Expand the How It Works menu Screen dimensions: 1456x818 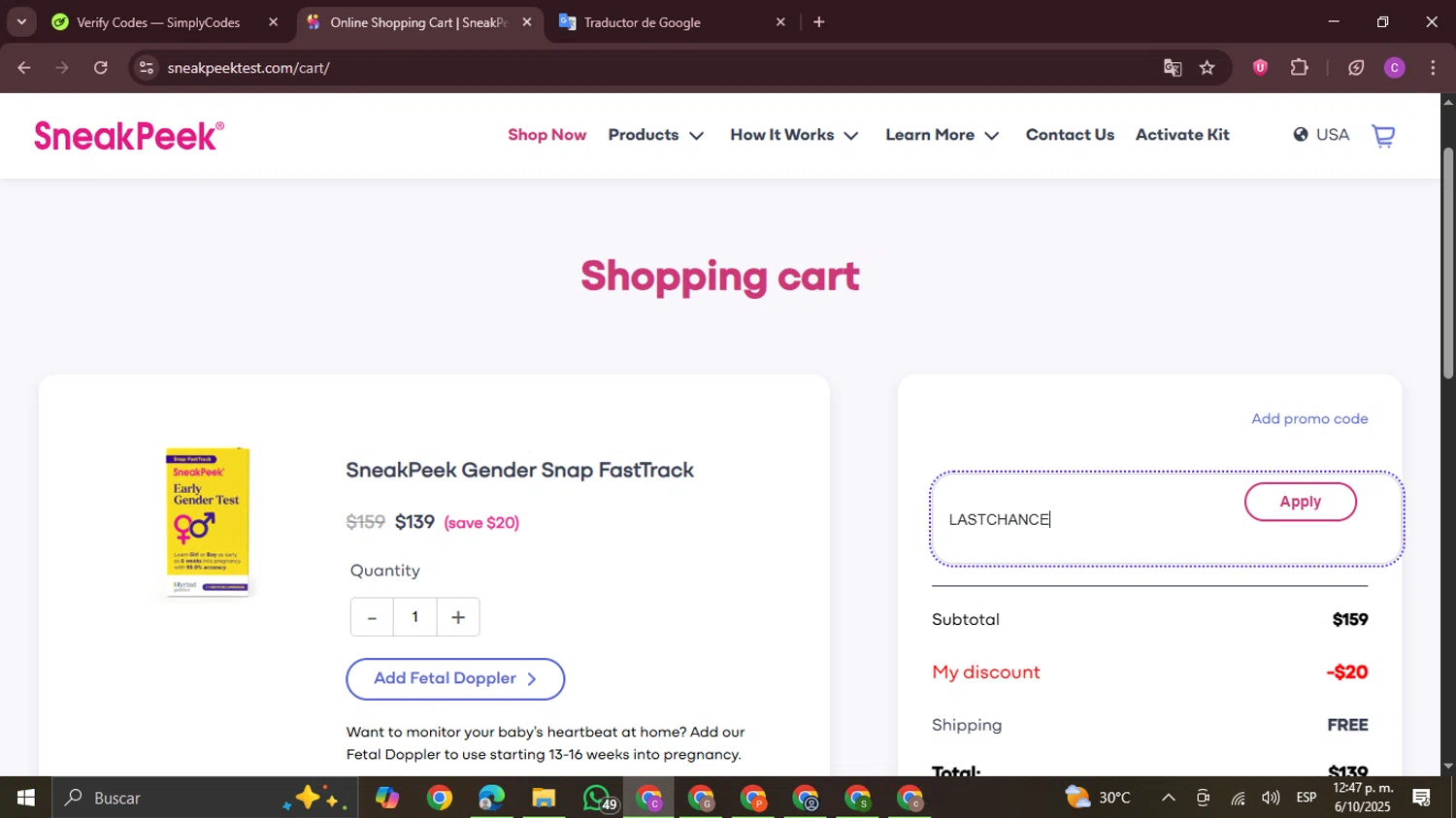click(x=794, y=135)
